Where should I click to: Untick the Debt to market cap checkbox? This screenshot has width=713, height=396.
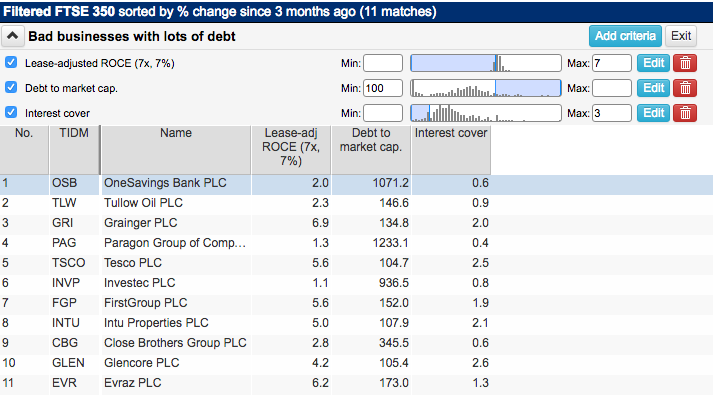pos(11,87)
